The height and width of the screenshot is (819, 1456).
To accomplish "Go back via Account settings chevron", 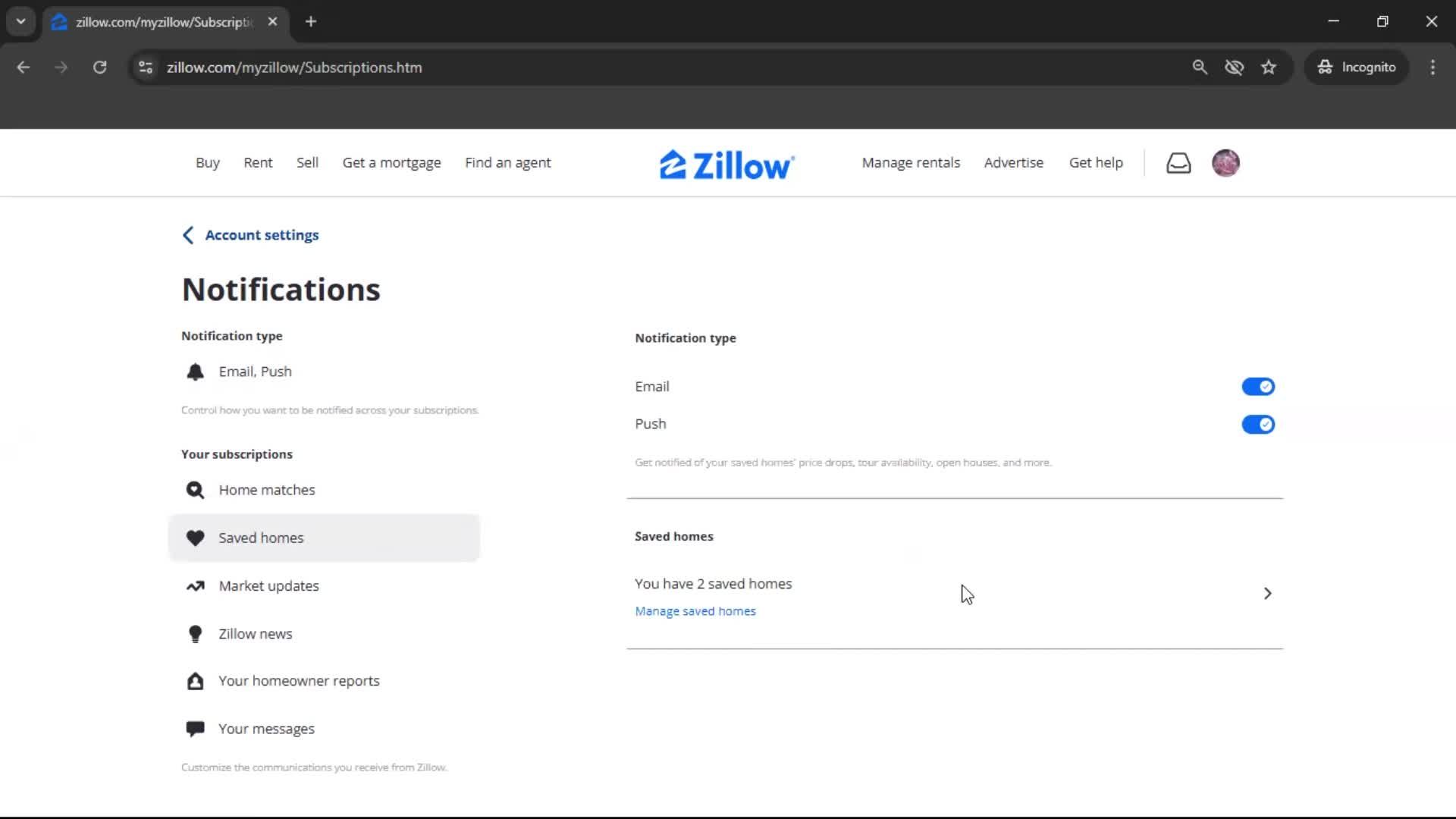I will pyautogui.click(x=188, y=235).
